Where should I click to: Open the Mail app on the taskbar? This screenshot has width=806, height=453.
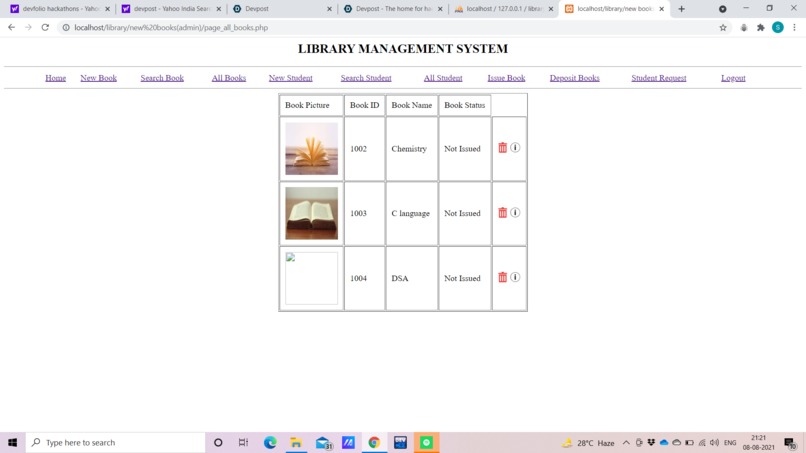coord(323,442)
